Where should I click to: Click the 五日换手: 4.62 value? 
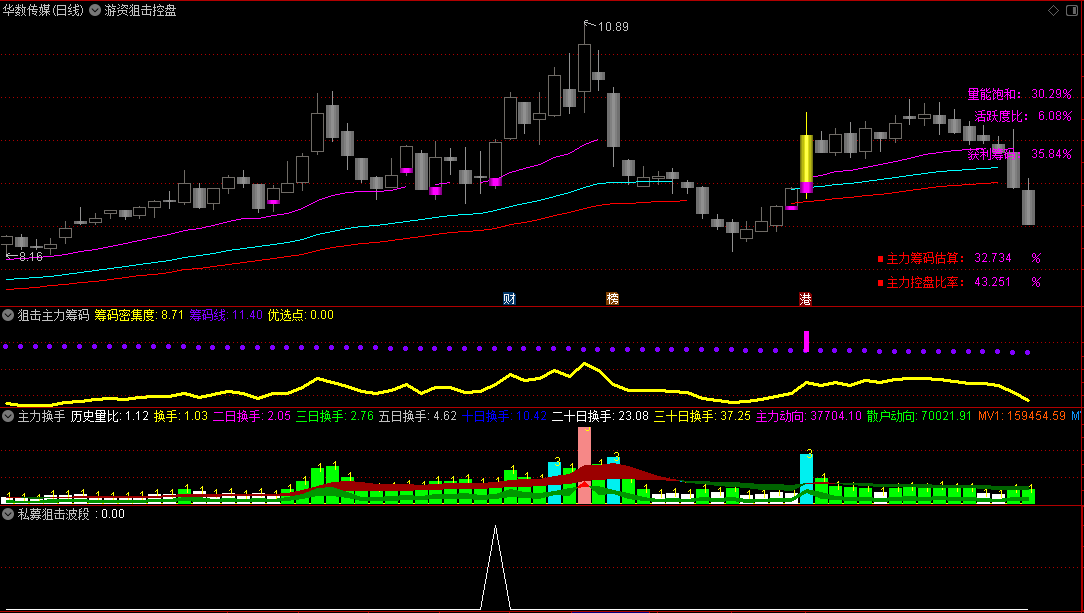pos(418,416)
